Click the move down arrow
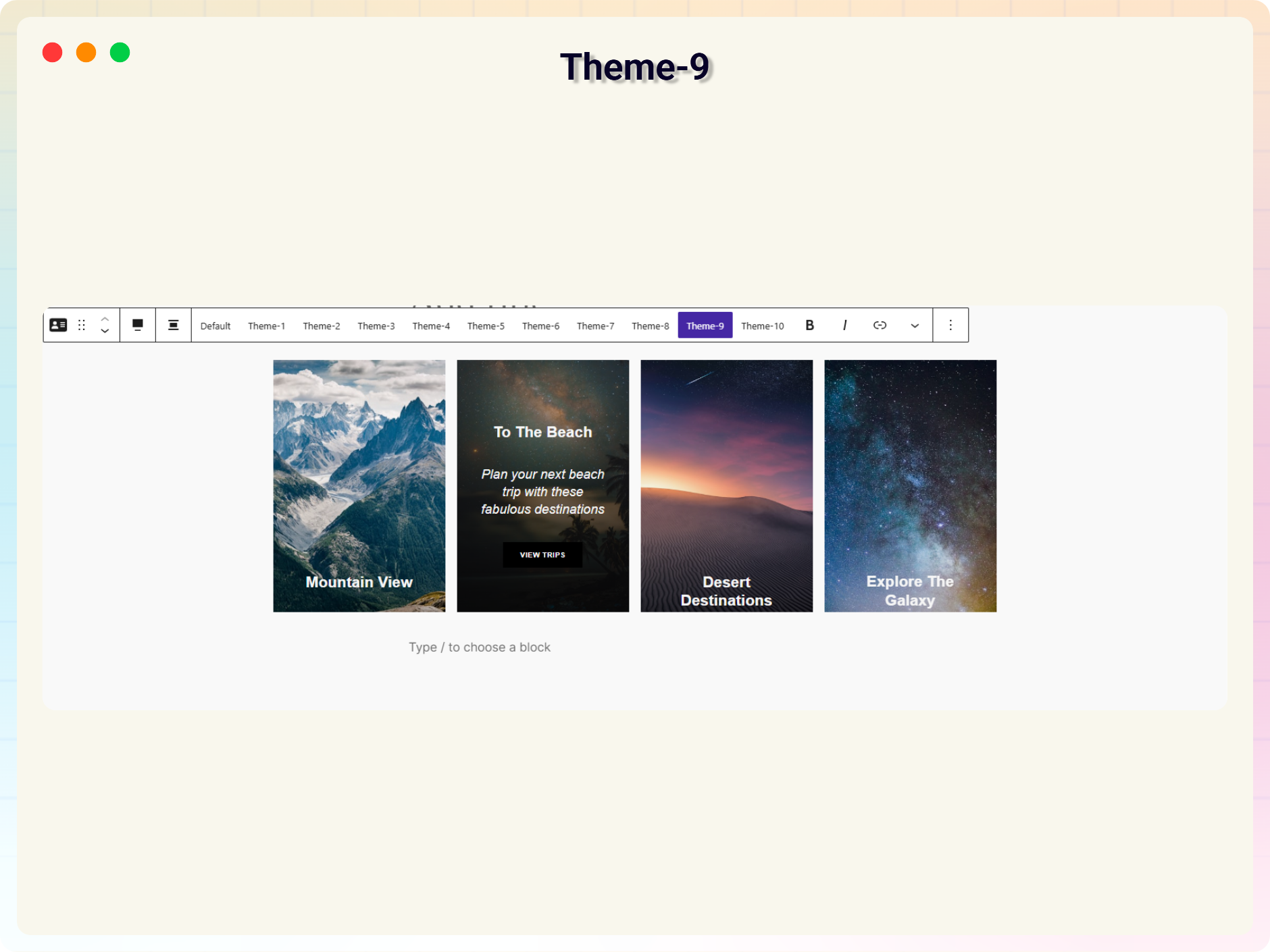Image resolution: width=1270 pixels, height=952 pixels. pos(105,332)
